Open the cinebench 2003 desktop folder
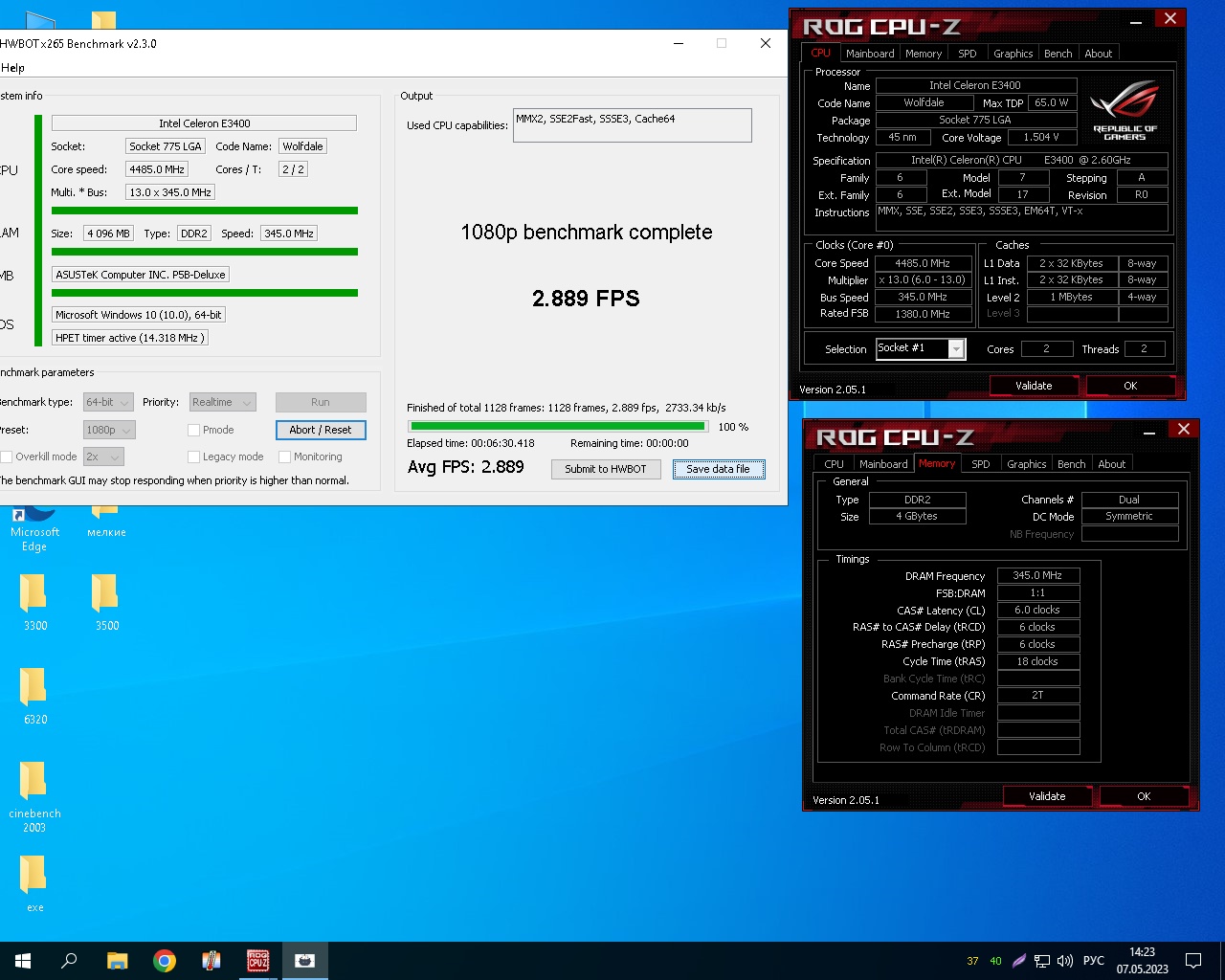The width and height of the screenshot is (1225, 980). pyautogui.click(x=34, y=796)
